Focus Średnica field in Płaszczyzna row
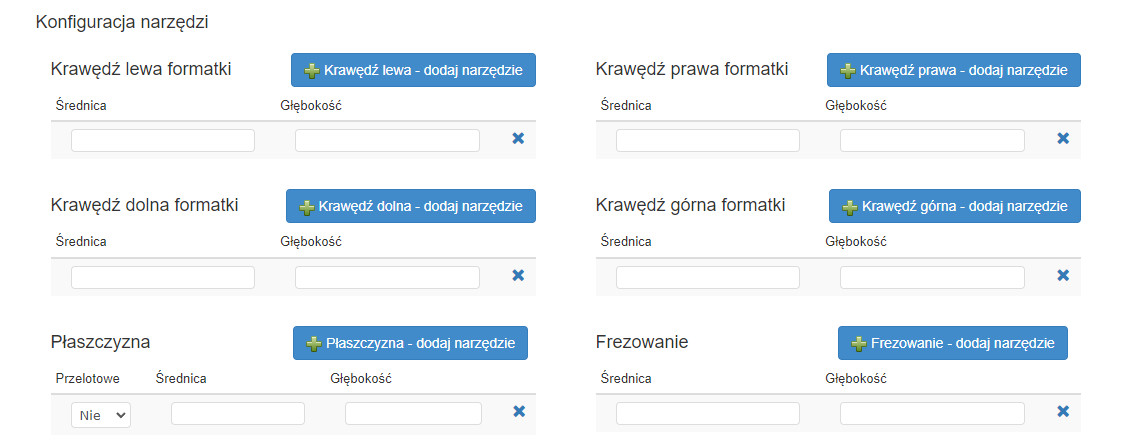The height and width of the screenshot is (442, 1128). tap(238, 413)
